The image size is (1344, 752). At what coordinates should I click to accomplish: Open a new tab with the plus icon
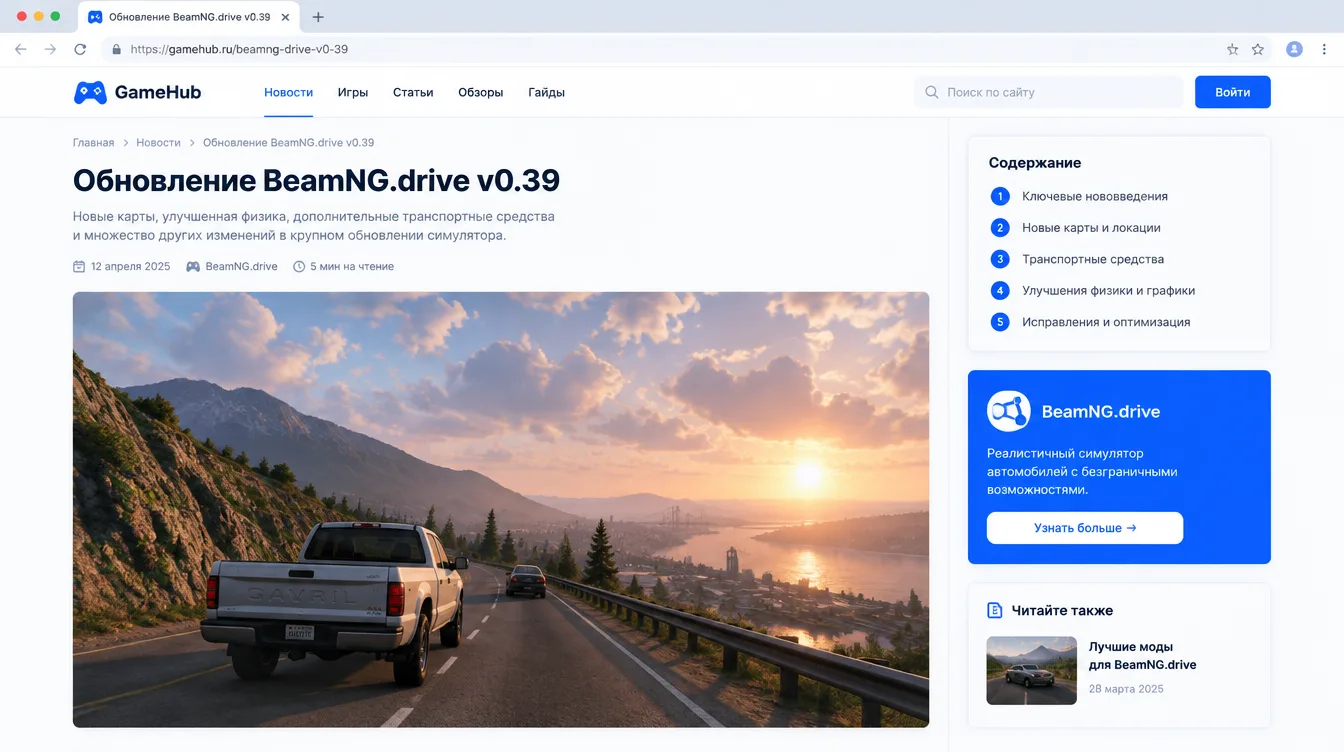[318, 17]
